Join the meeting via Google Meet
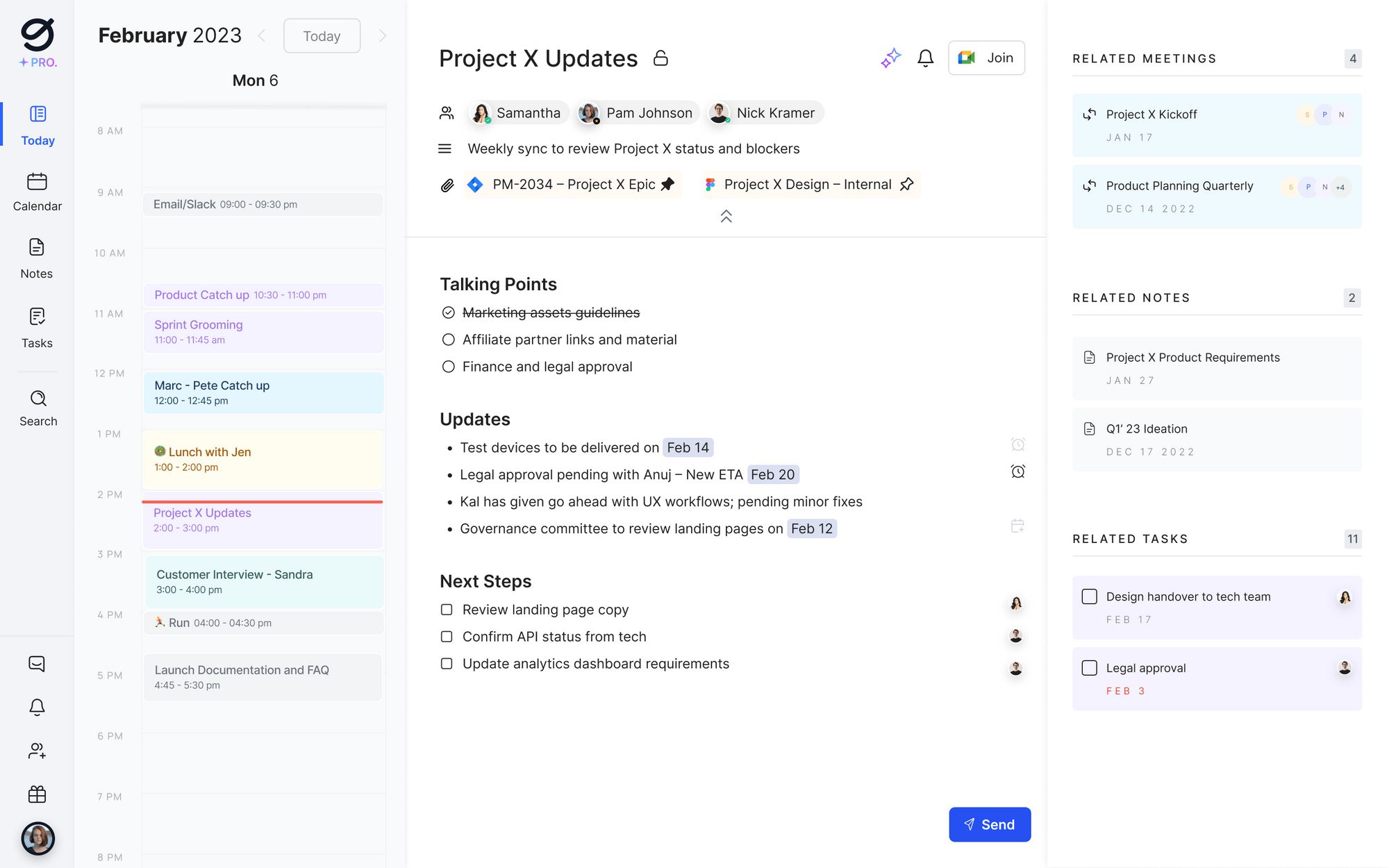The width and height of the screenshot is (1389, 868). point(986,58)
